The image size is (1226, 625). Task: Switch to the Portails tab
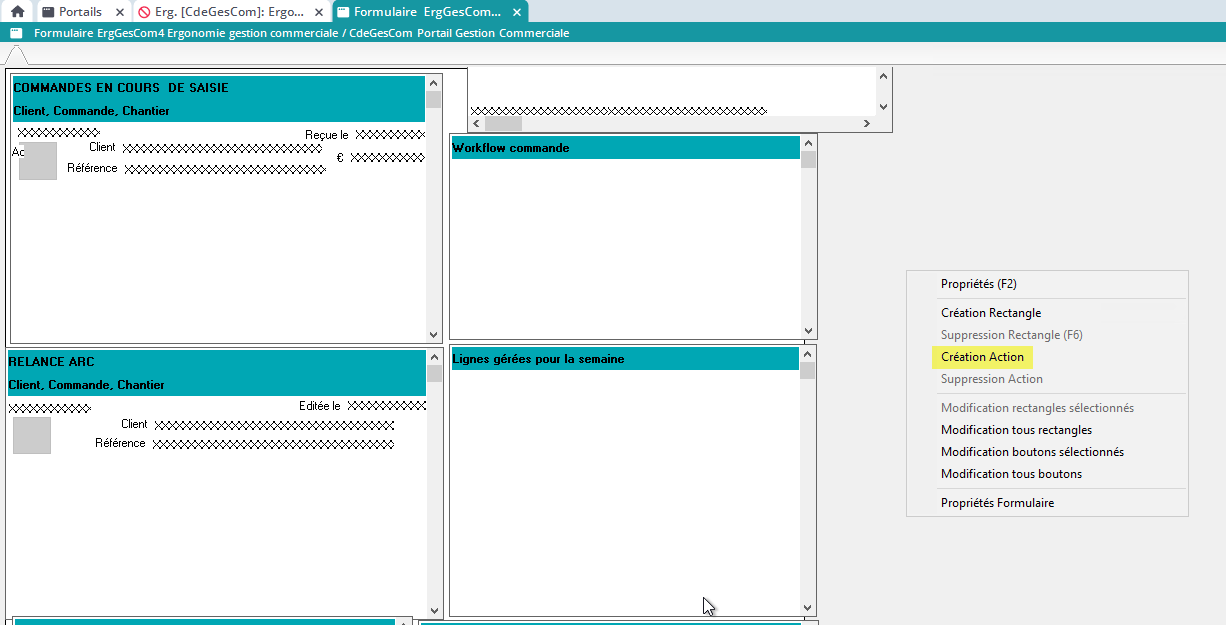tap(80, 12)
